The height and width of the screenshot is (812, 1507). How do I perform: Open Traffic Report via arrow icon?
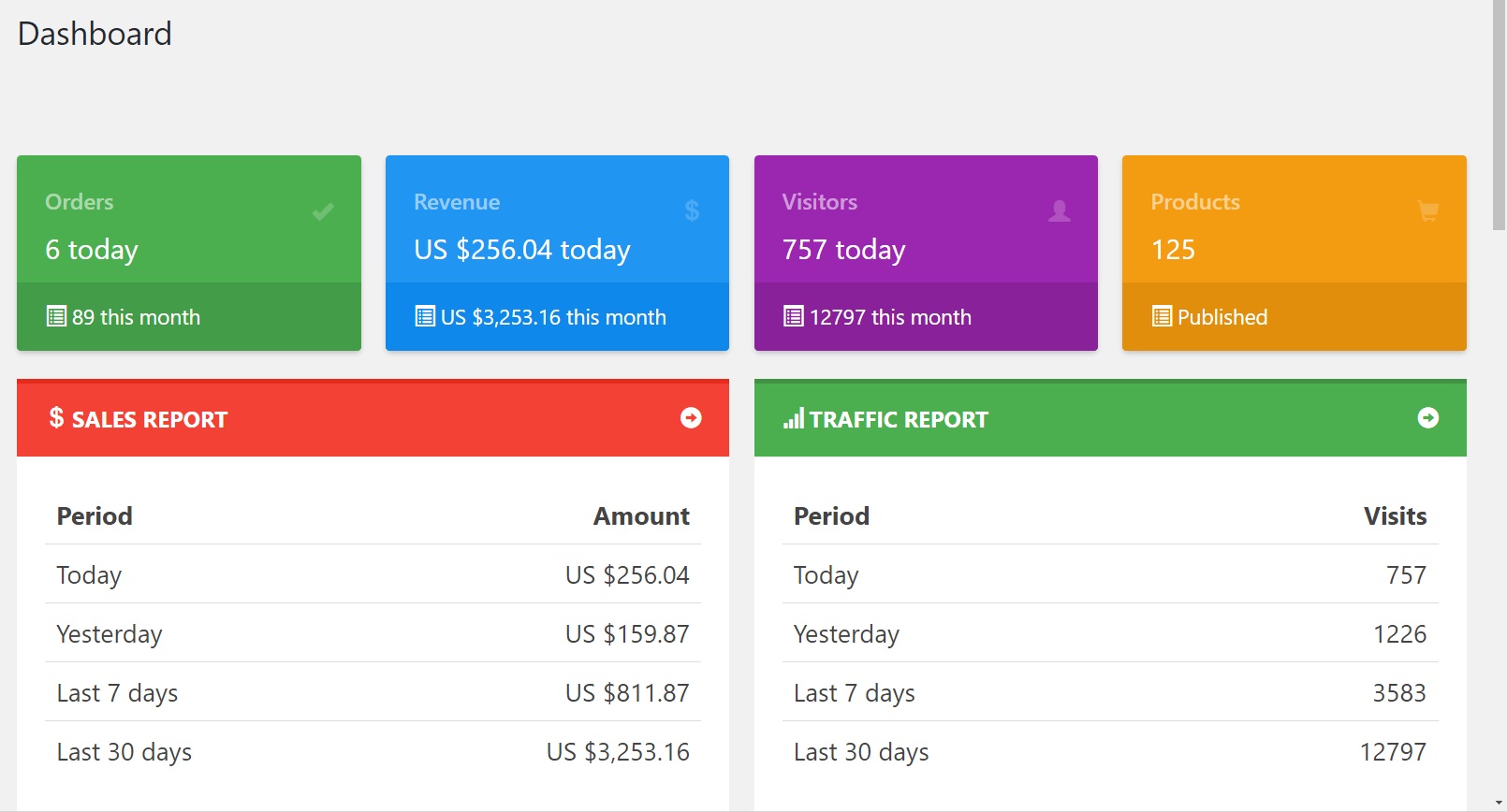click(x=1427, y=418)
